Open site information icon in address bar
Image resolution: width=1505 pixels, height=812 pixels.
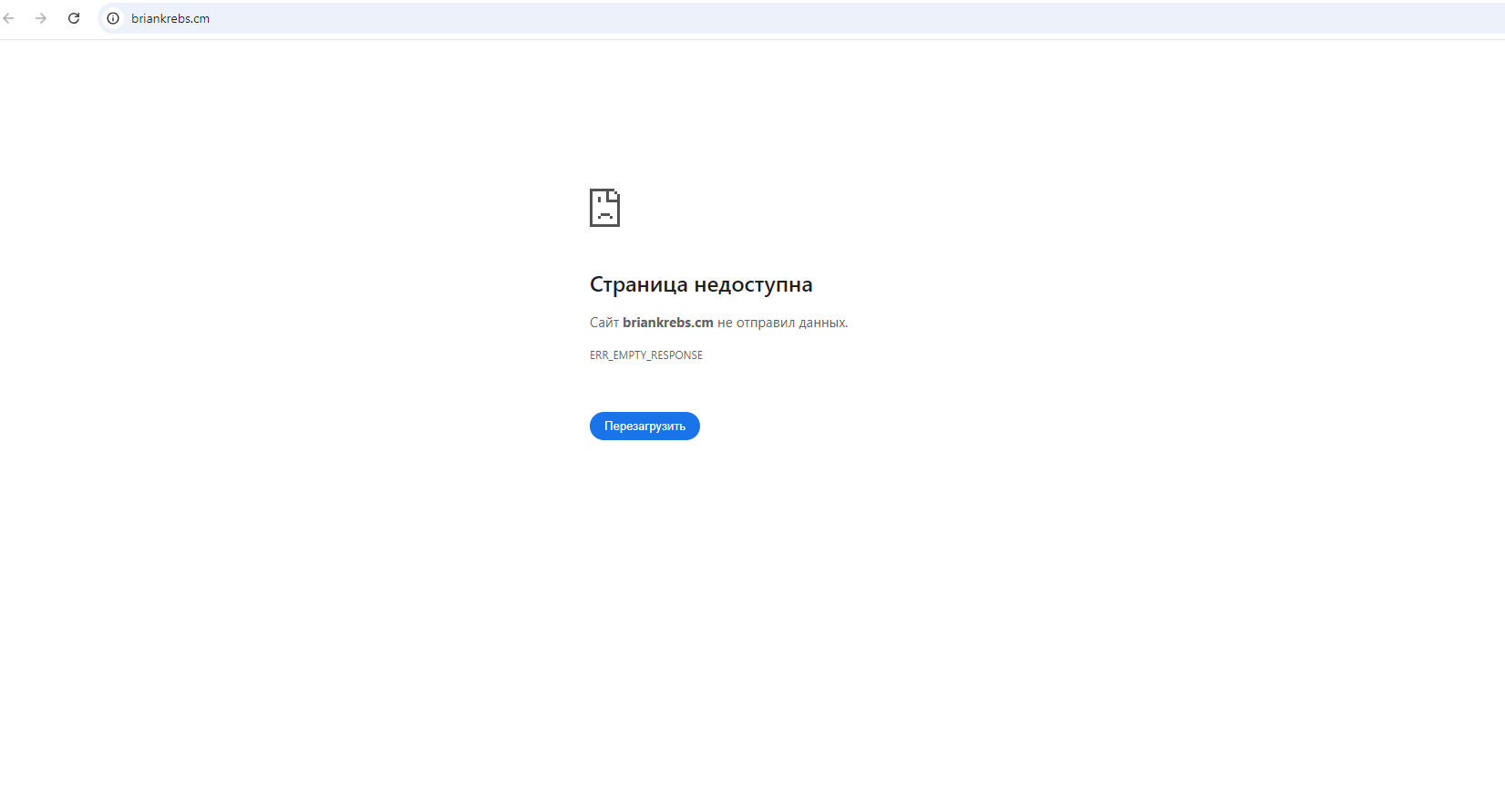tap(113, 18)
